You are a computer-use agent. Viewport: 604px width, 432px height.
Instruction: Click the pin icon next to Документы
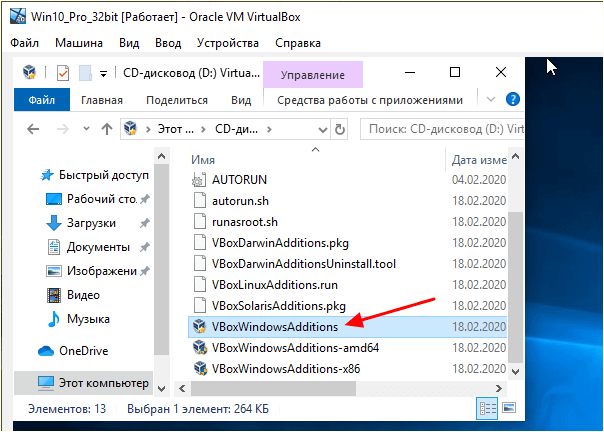click(x=144, y=247)
